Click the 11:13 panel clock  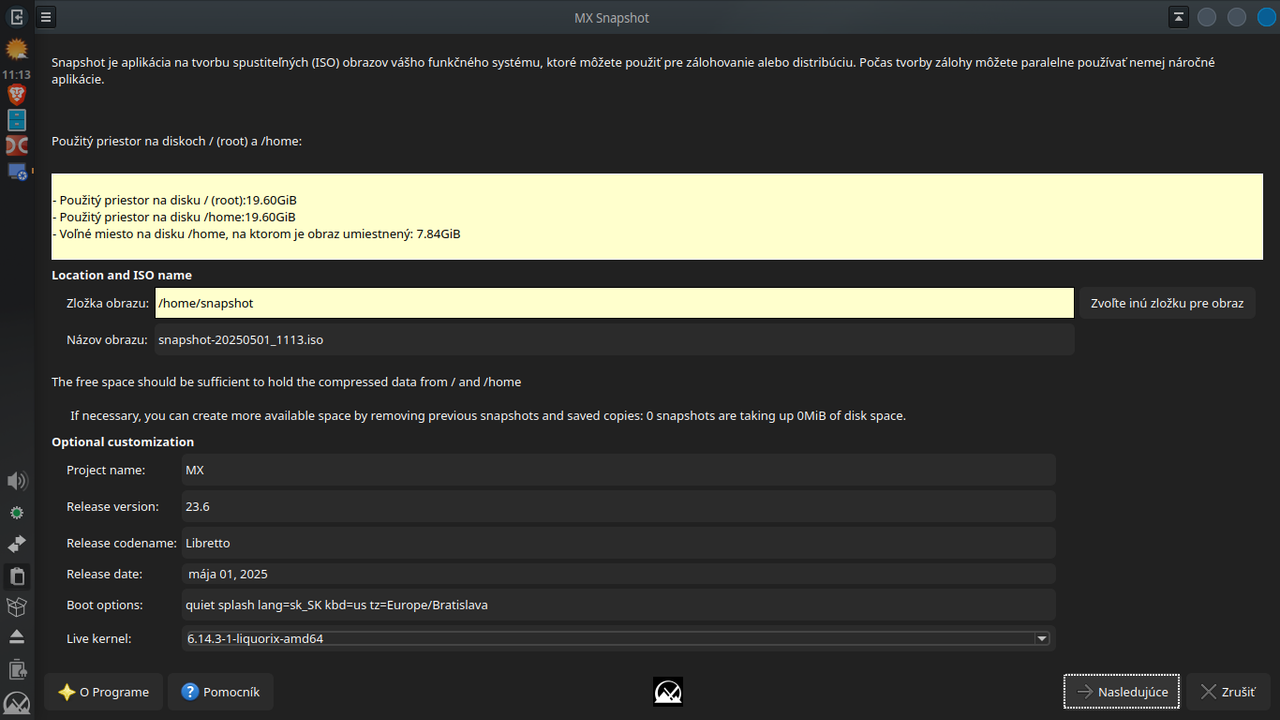pyautogui.click(x=16, y=74)
